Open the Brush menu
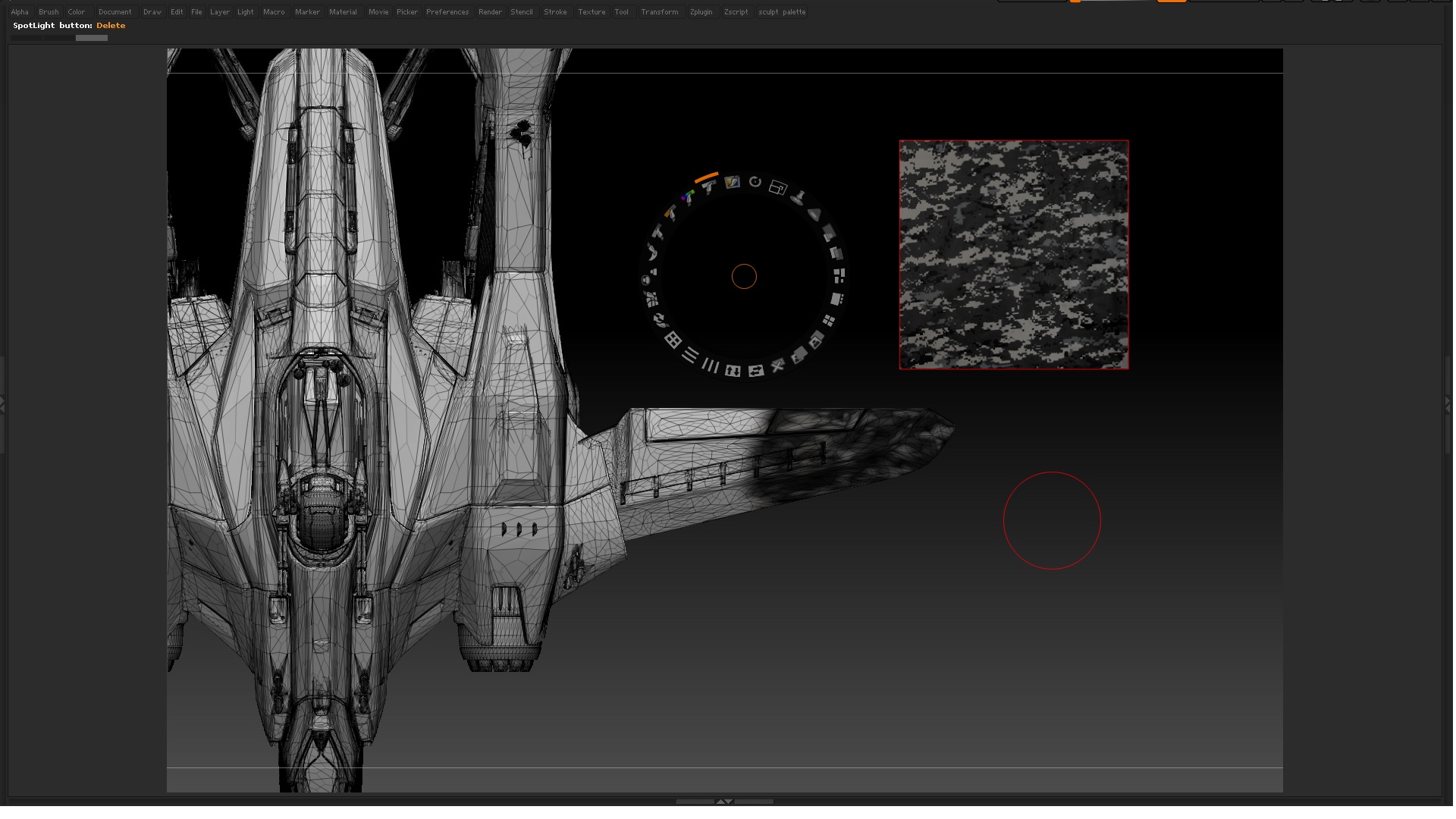This screenshot has width=1456, height=819. (x=49, y=12)
